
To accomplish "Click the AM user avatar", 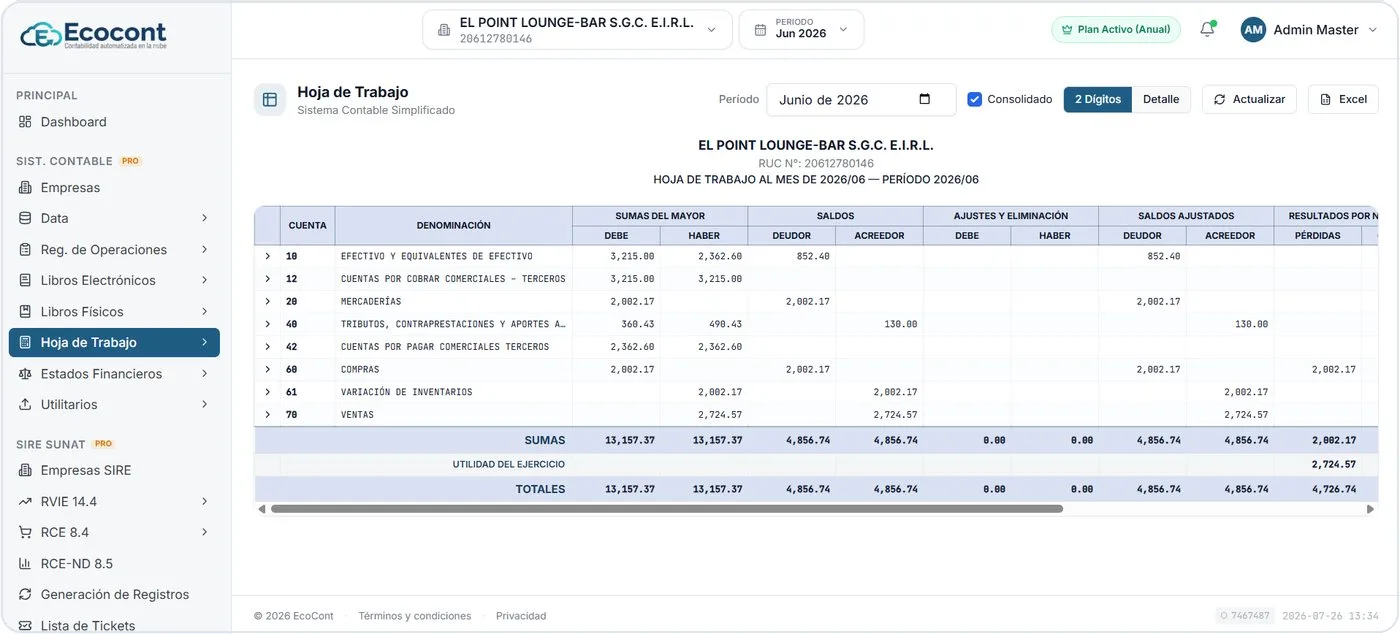I will tap(1253, 30).
